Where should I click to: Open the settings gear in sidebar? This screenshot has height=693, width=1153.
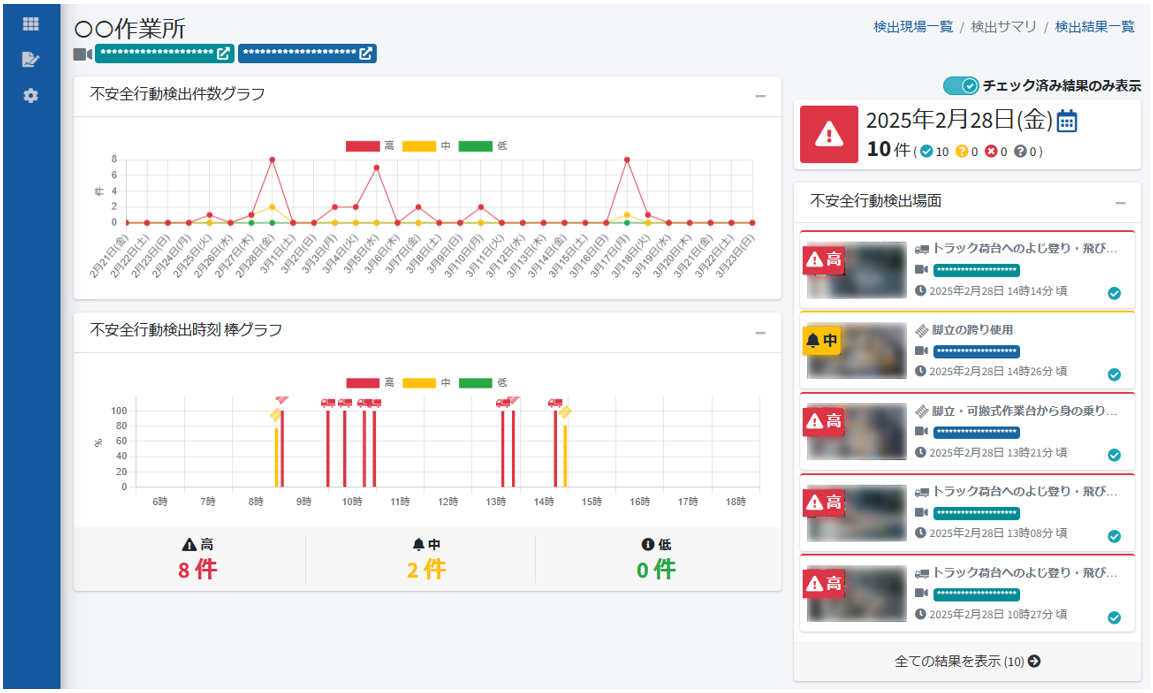pos(30,96)
